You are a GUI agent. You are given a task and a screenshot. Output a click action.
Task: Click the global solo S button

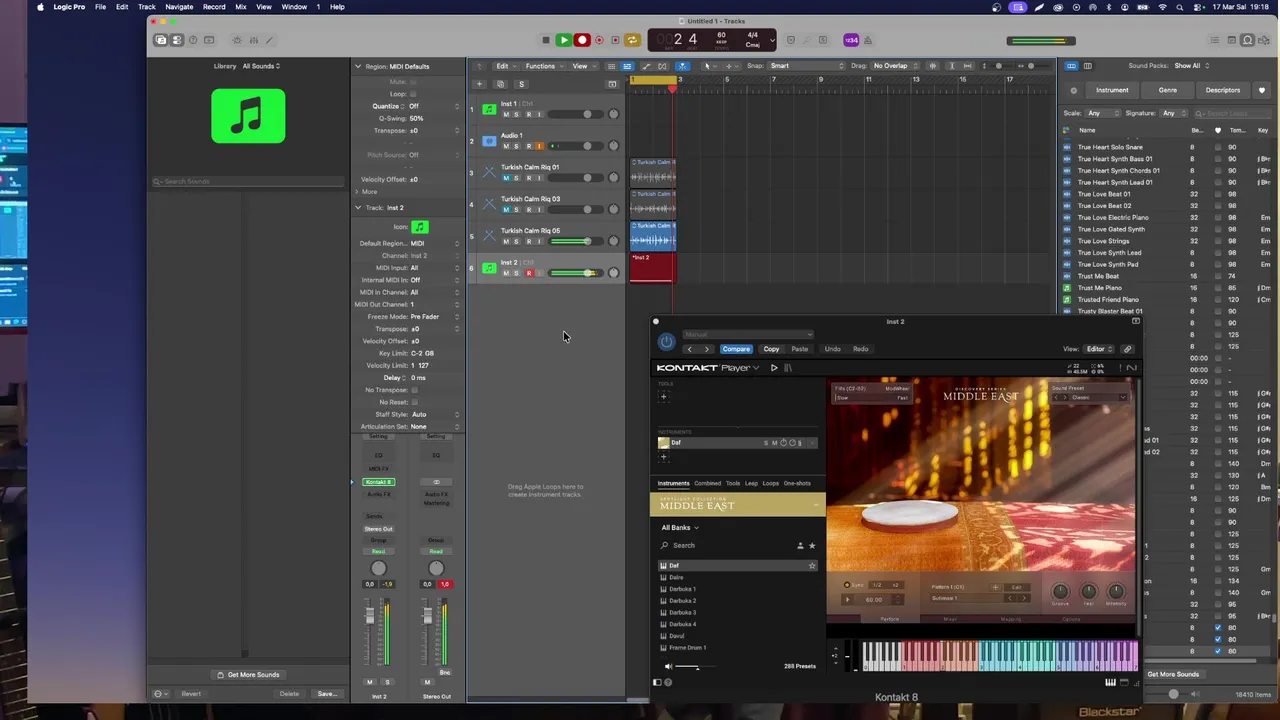click(x=521, y=84)
